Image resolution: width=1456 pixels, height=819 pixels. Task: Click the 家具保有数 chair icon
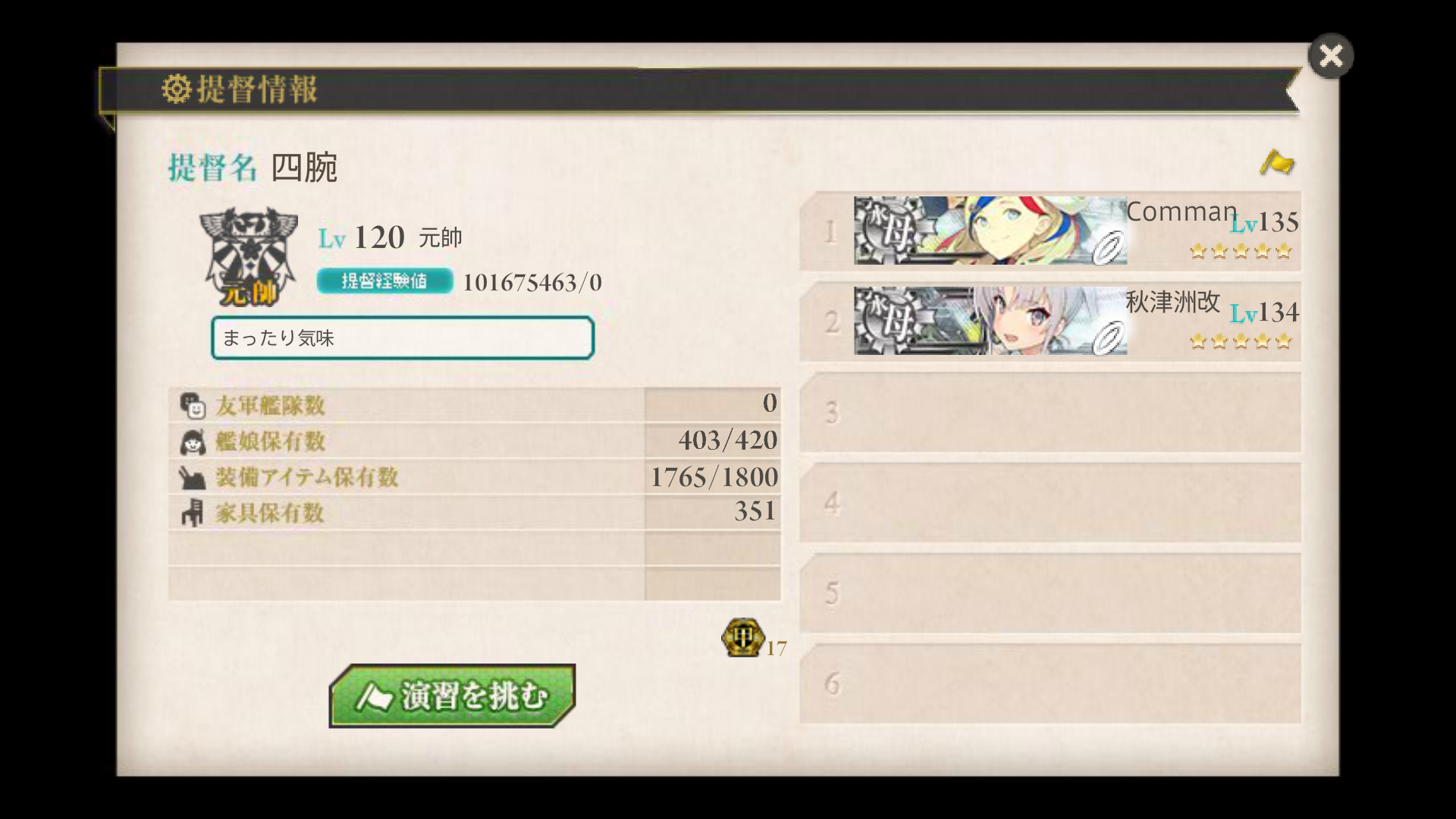click(192, 513)
